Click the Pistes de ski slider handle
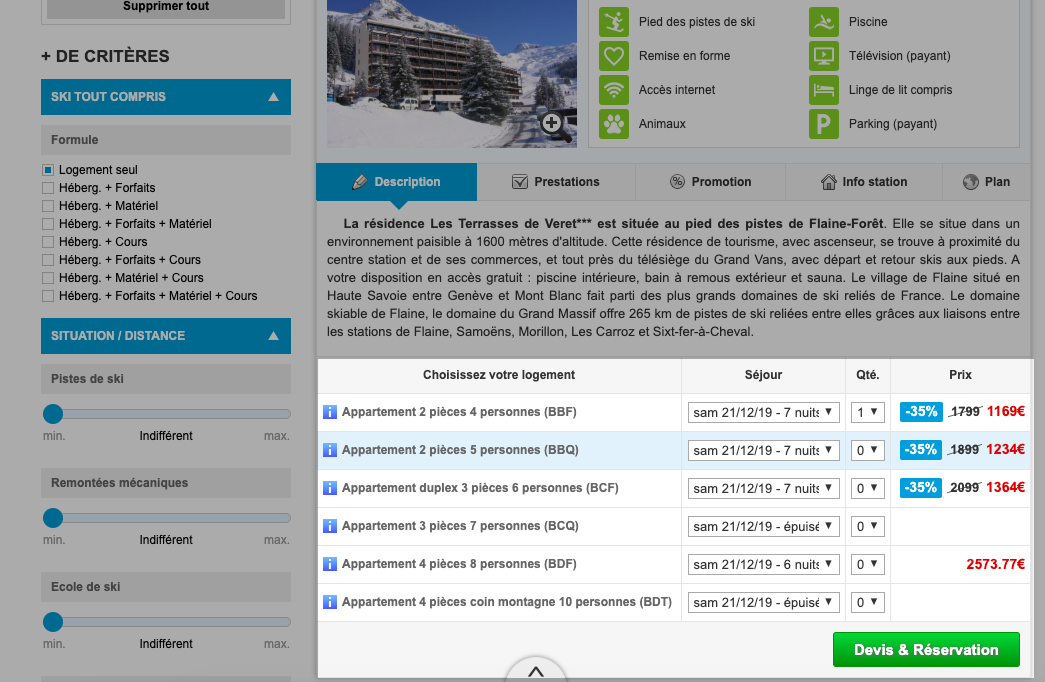The width and height of the screenshot is (1045, 682). tap(53, 414)
